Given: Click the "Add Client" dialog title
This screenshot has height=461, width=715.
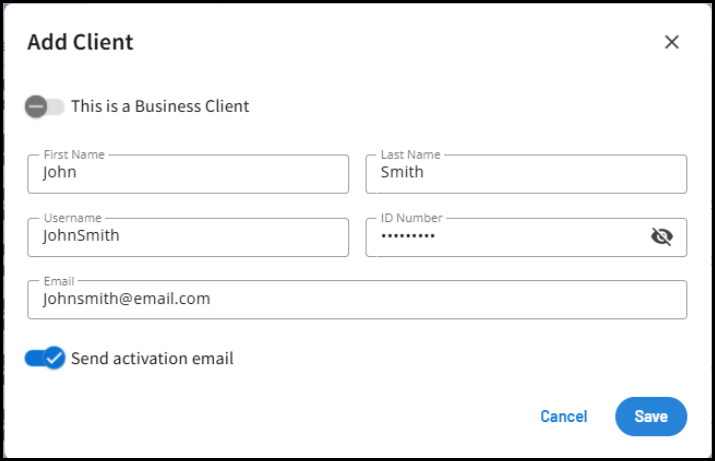Looking at the screenshot, I should pyautogui.click(x=80, y=42).
